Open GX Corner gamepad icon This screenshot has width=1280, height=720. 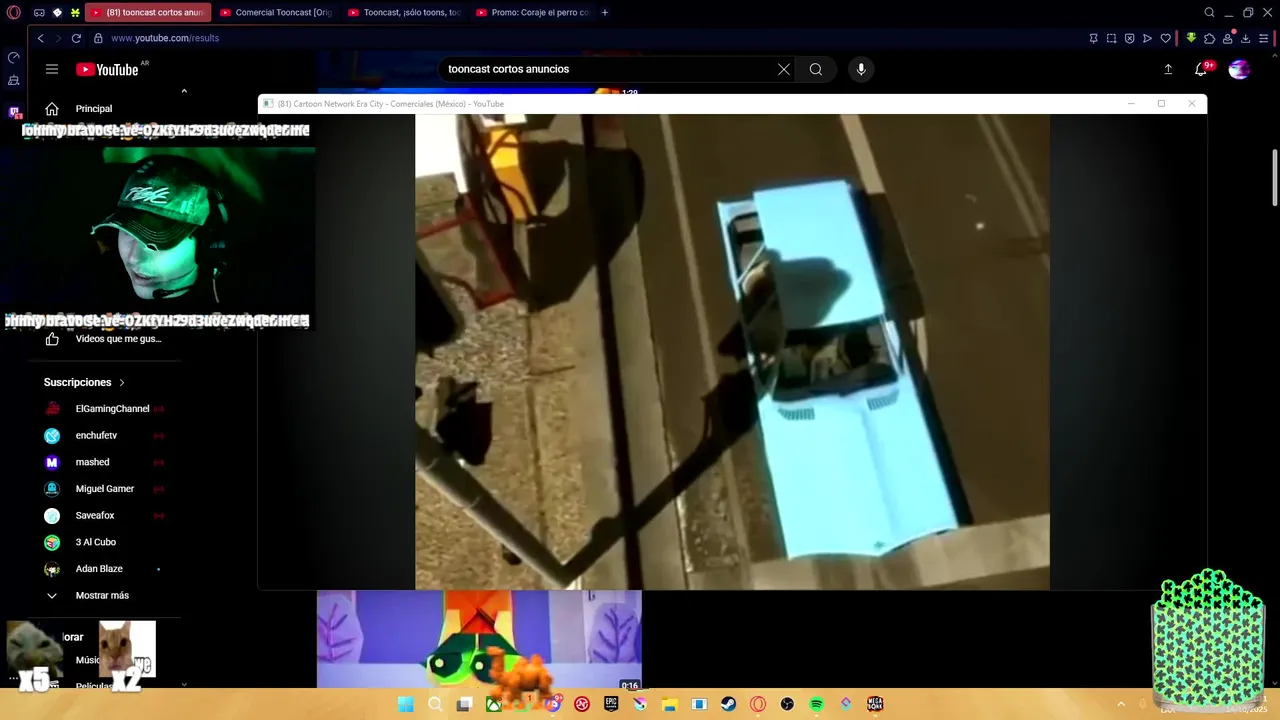39,13
